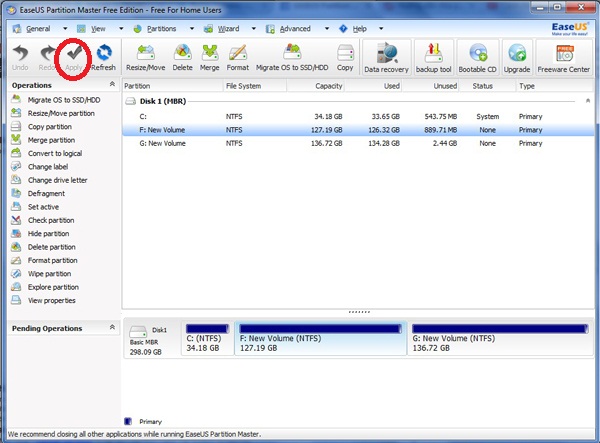Viewport: 600px width, 443px height.
Task: Collapse the Operations panel
Action: (112, 86)
